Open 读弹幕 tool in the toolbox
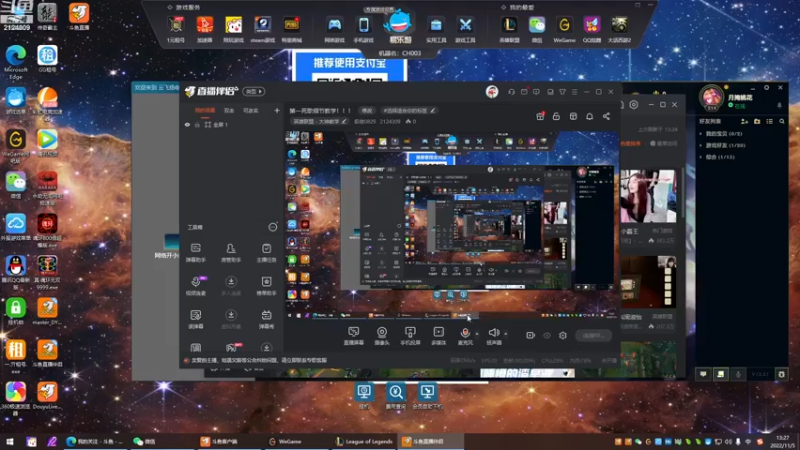This screenshot has width=800, height=450. pyautogui.click(x=196, y=319)
